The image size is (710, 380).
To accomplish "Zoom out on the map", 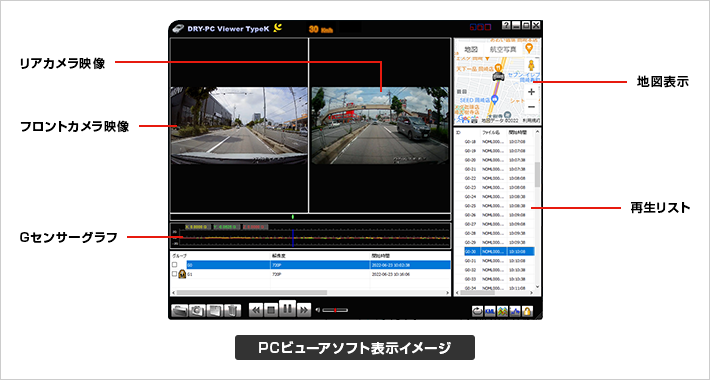I will tap(532, 107).
